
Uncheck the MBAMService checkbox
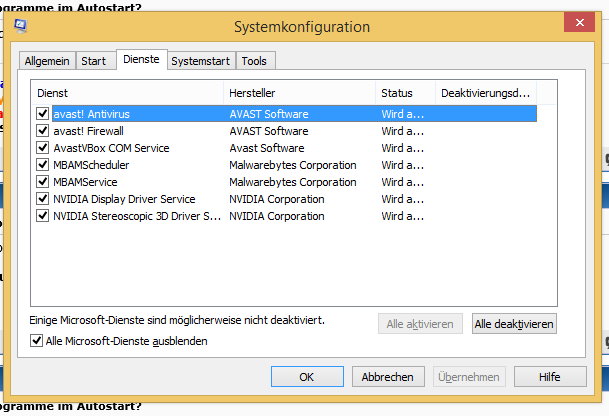pyautogui.click(x=42, y=181)
